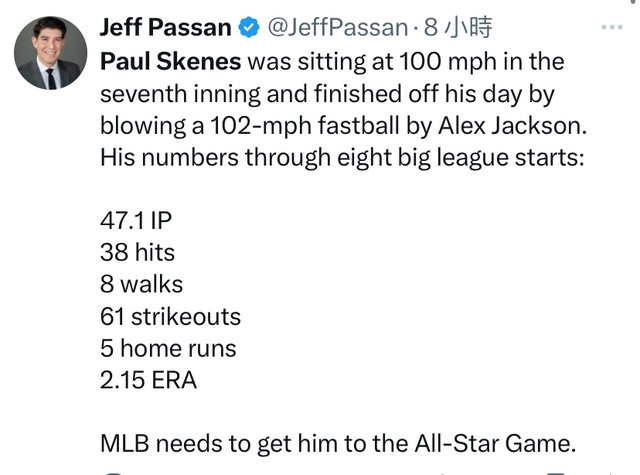
Task: Select the '38 hits' stat line
Action: (x=138, y=252)
